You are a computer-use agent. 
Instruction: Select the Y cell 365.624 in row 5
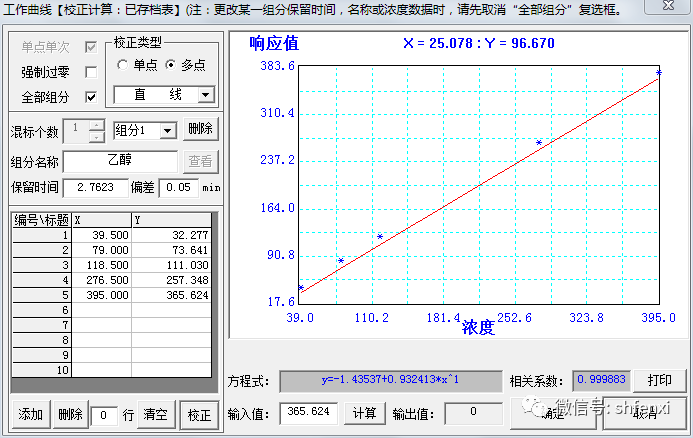(x=171, y=295)
